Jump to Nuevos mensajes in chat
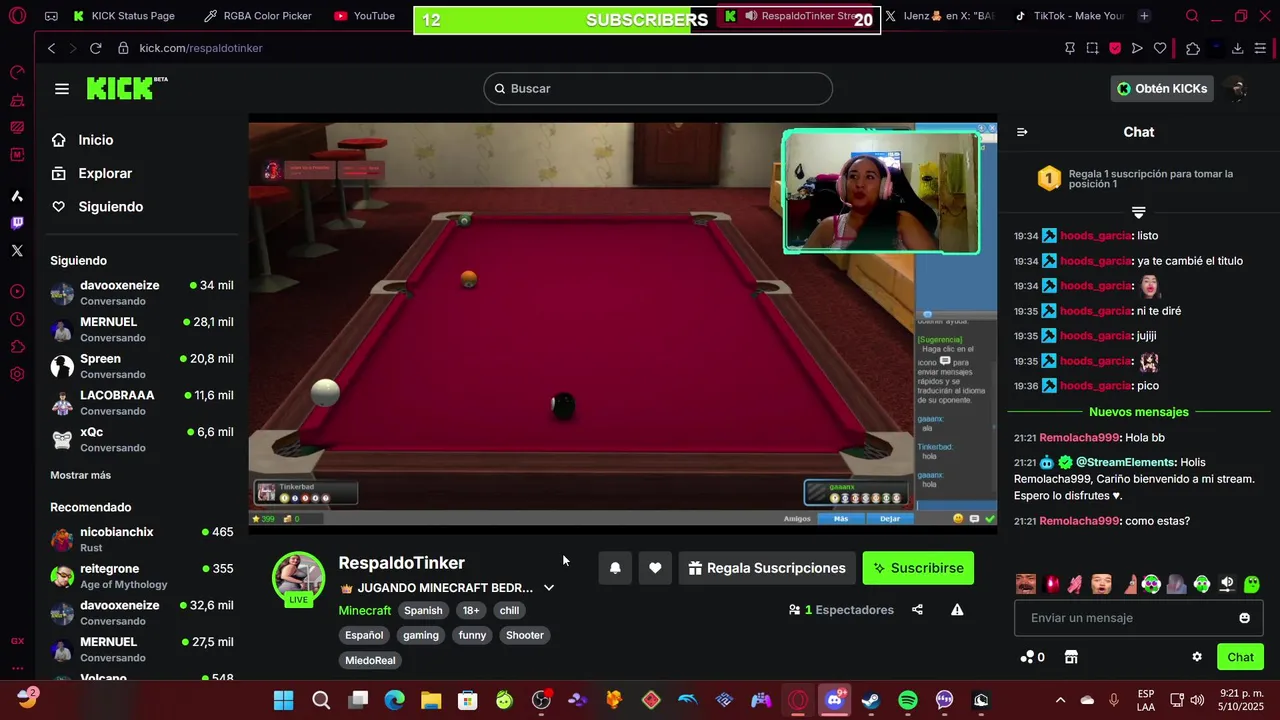This screenshot has height=720, width=1280. point(1139,412)
